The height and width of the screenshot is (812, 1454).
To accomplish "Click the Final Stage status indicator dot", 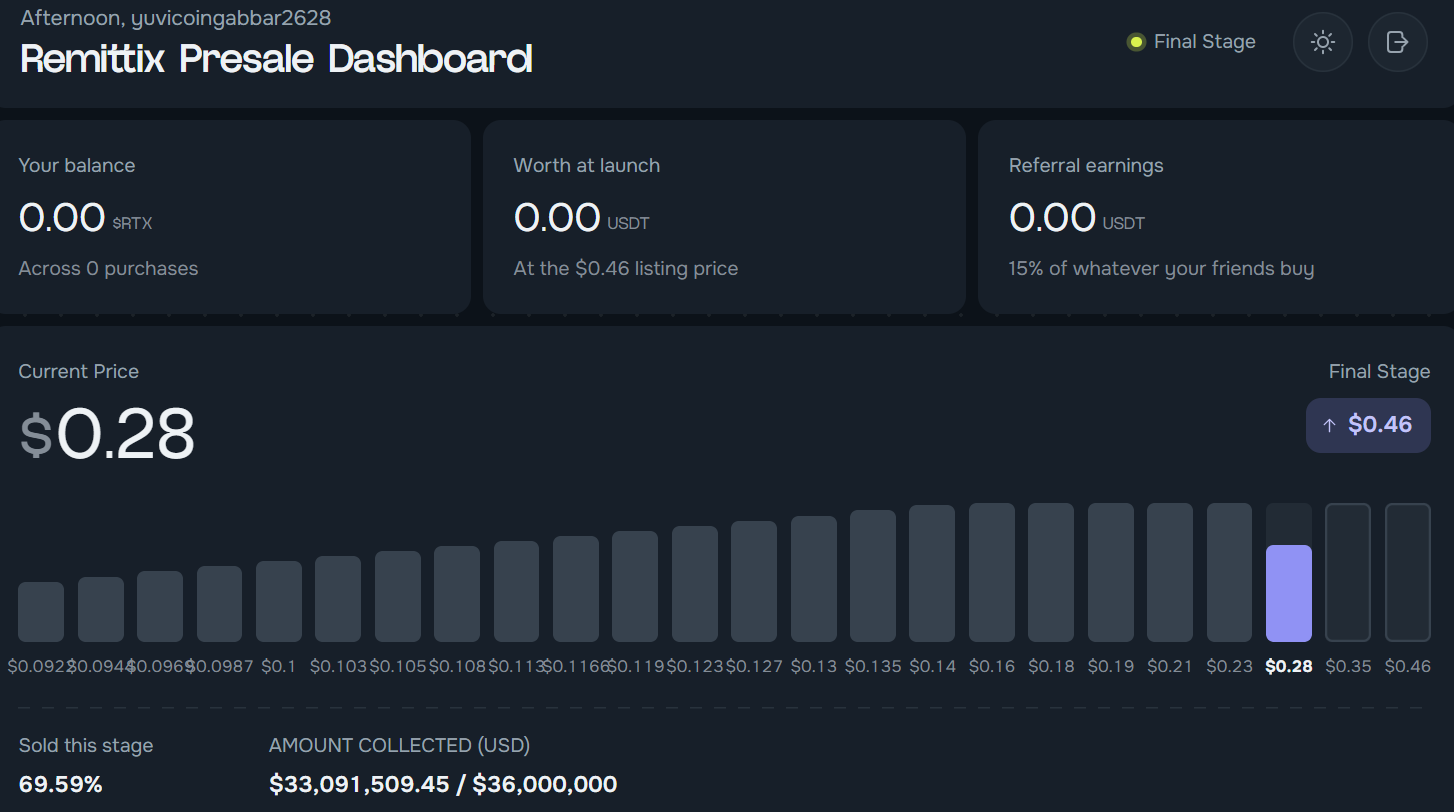I will (1135, 42).
